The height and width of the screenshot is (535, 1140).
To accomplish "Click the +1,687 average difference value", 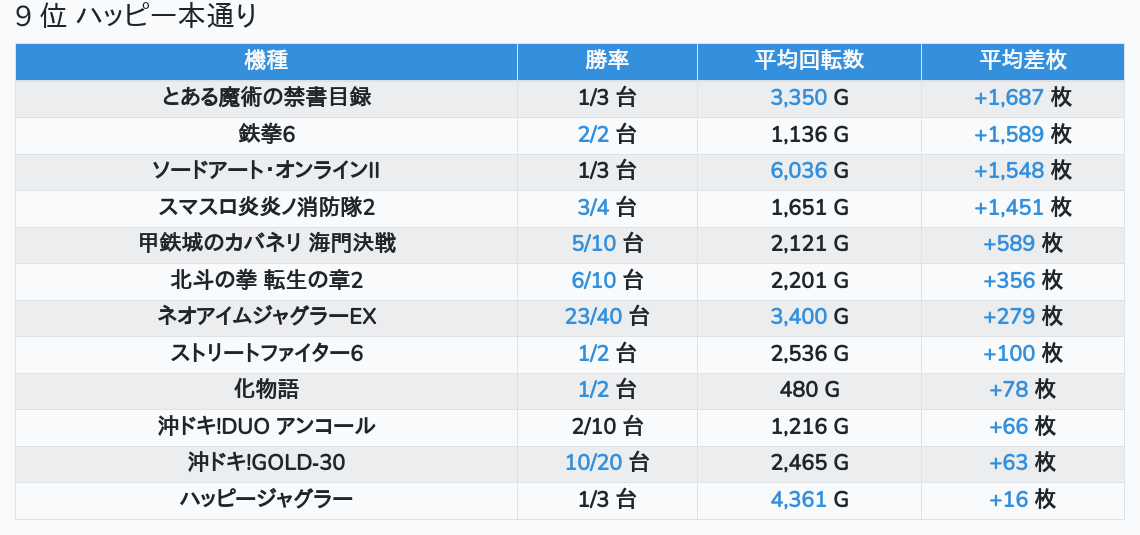I will 1008,98.
